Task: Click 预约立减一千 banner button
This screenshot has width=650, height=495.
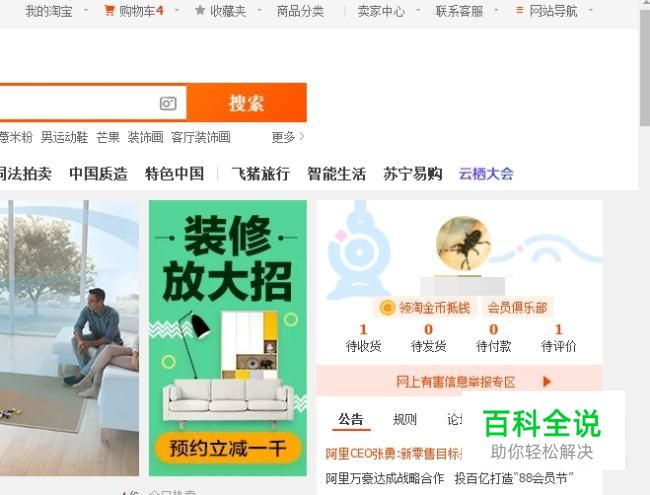Action: pyautogui.click(x=228, y=448)
